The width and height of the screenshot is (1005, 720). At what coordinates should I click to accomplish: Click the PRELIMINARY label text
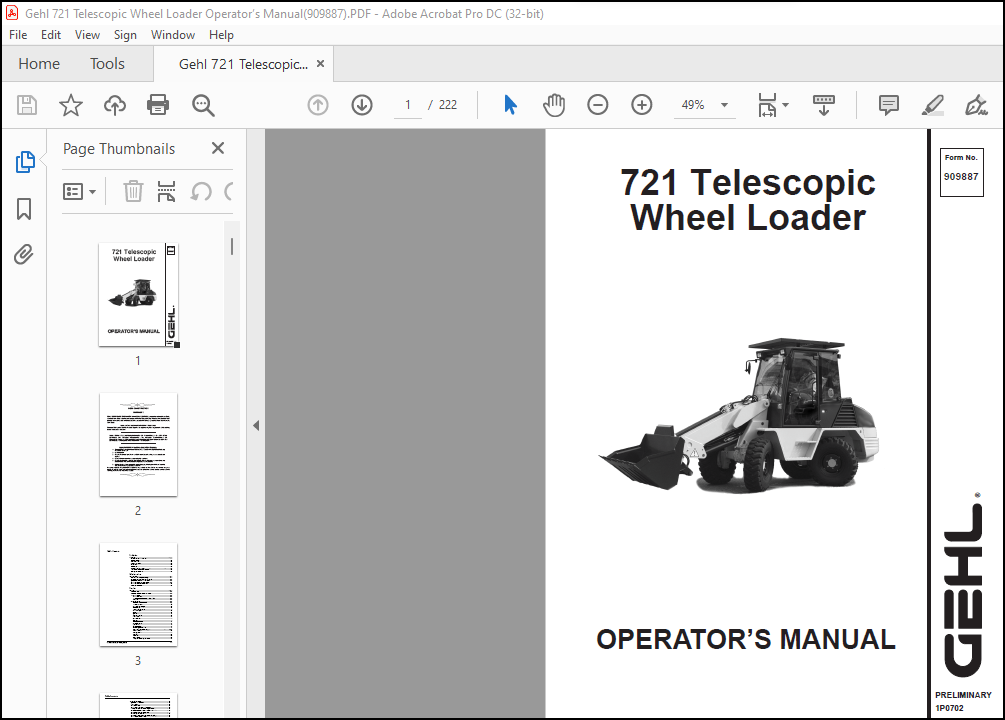point(963,695)
